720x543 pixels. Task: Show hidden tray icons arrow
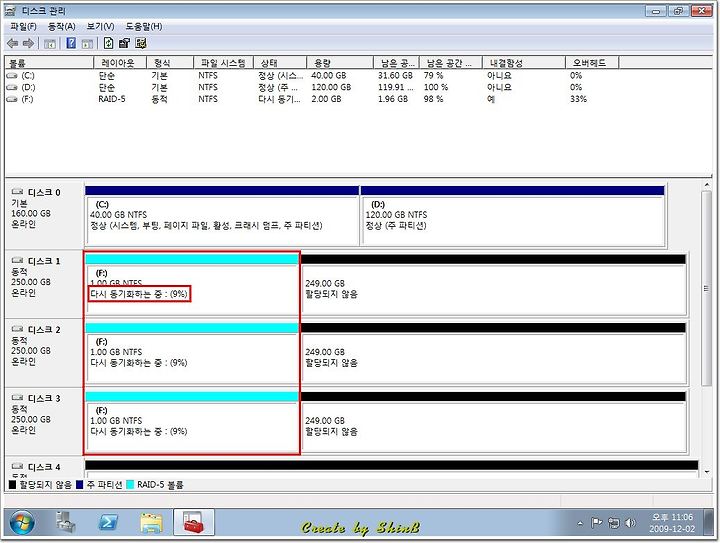[x=580, y=523]
